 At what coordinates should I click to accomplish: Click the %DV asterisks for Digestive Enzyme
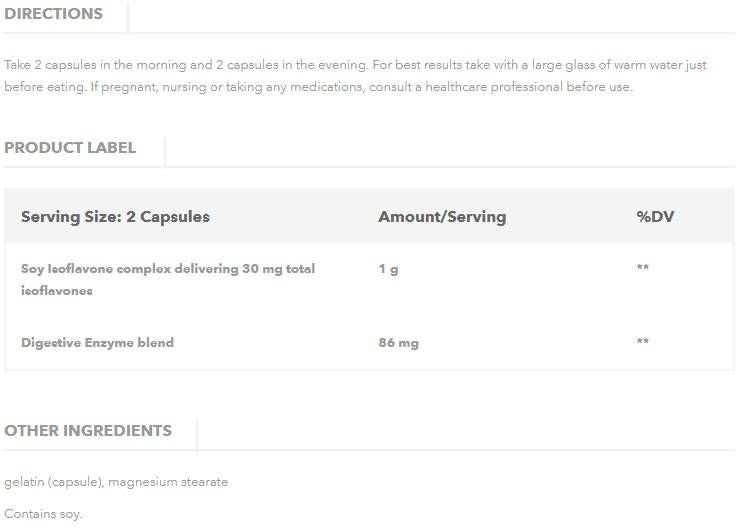643,343
